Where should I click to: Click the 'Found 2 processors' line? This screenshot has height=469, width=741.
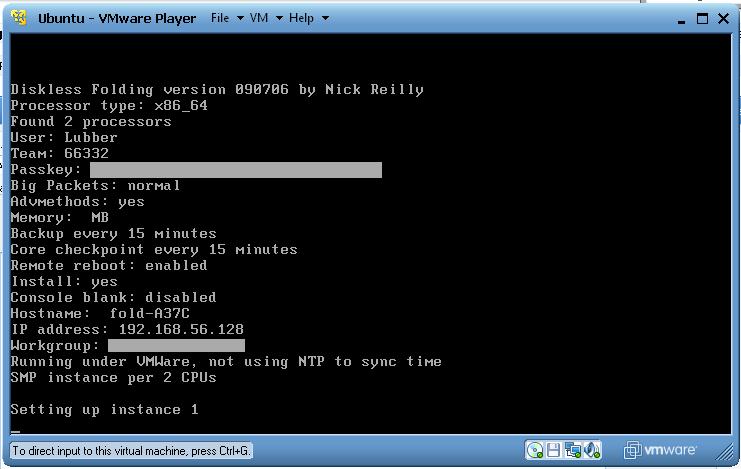91,122
